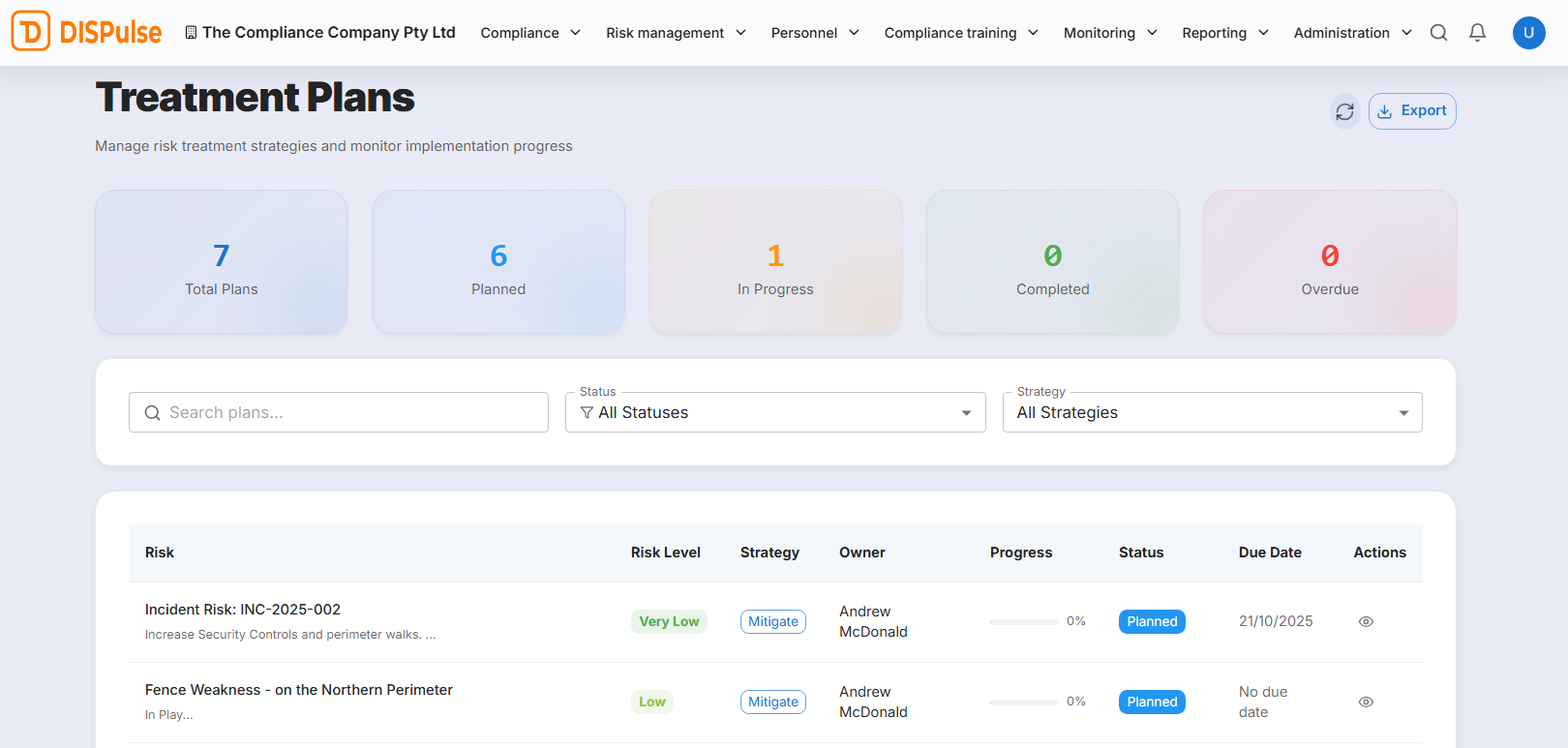This screenshot has height=748, width=1568.
Task: Open the notifications bell
Action: coord(1477,33)
